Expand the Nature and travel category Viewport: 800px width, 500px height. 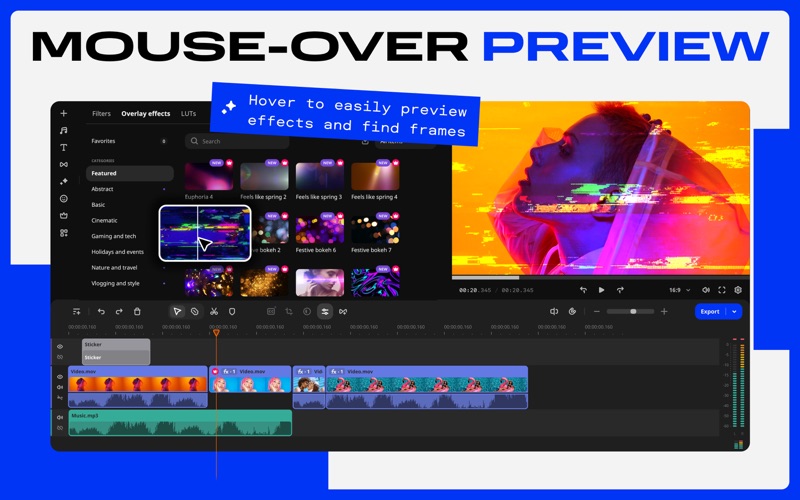[164, 268]
